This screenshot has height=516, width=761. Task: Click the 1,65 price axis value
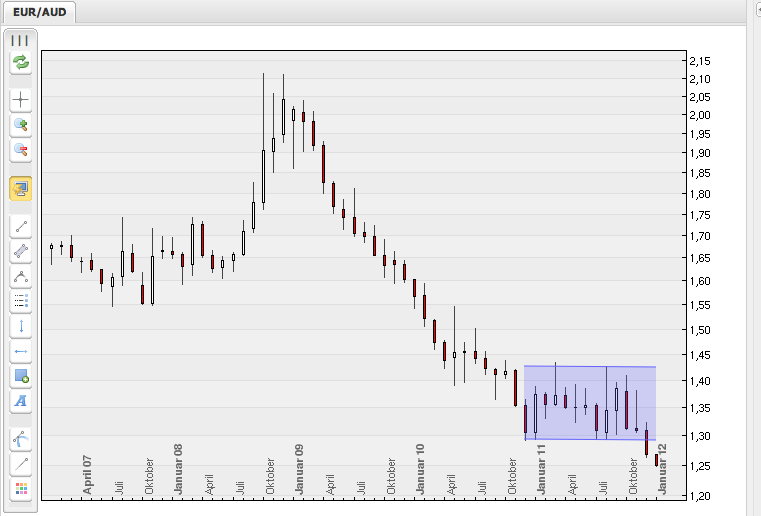click(x=700, y=258)
